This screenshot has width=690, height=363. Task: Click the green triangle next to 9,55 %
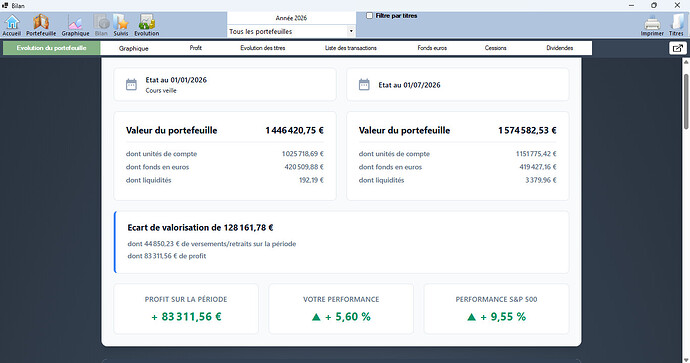coord(471,317)
